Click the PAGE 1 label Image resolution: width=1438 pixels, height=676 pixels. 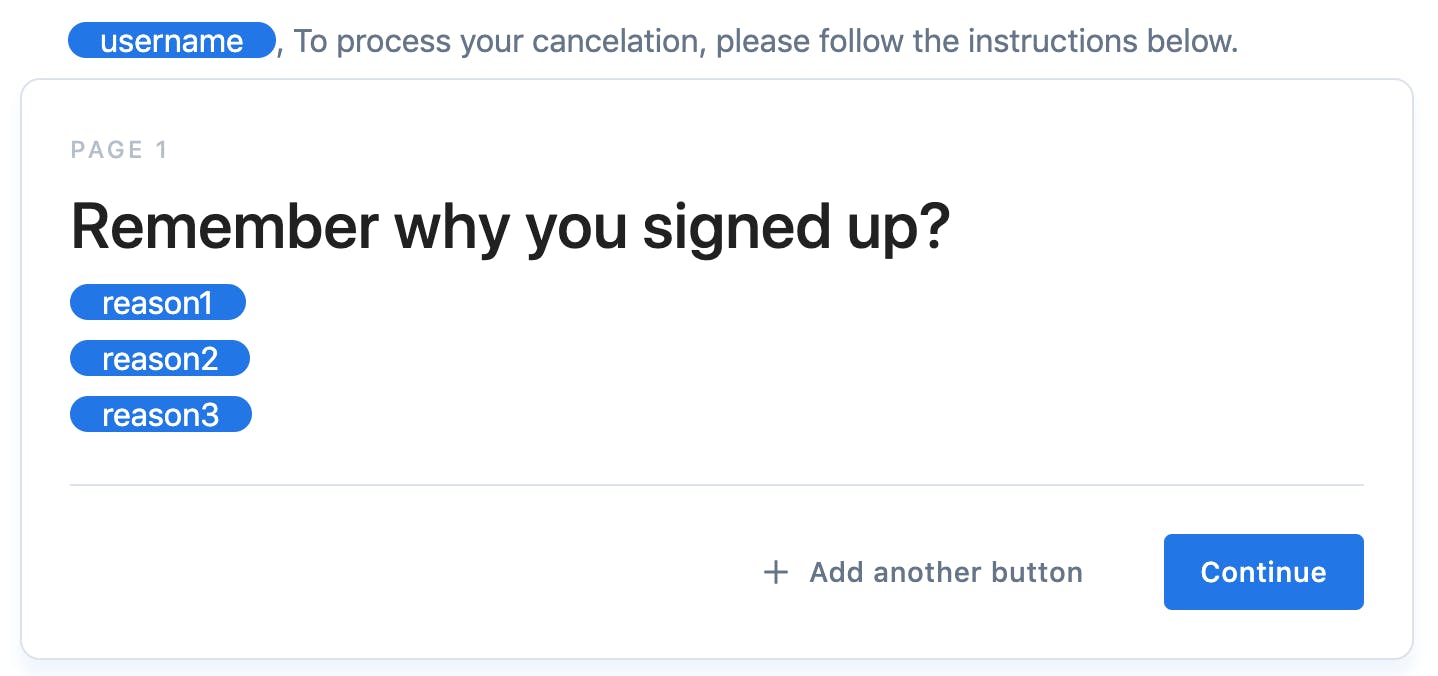pos(119,150)
